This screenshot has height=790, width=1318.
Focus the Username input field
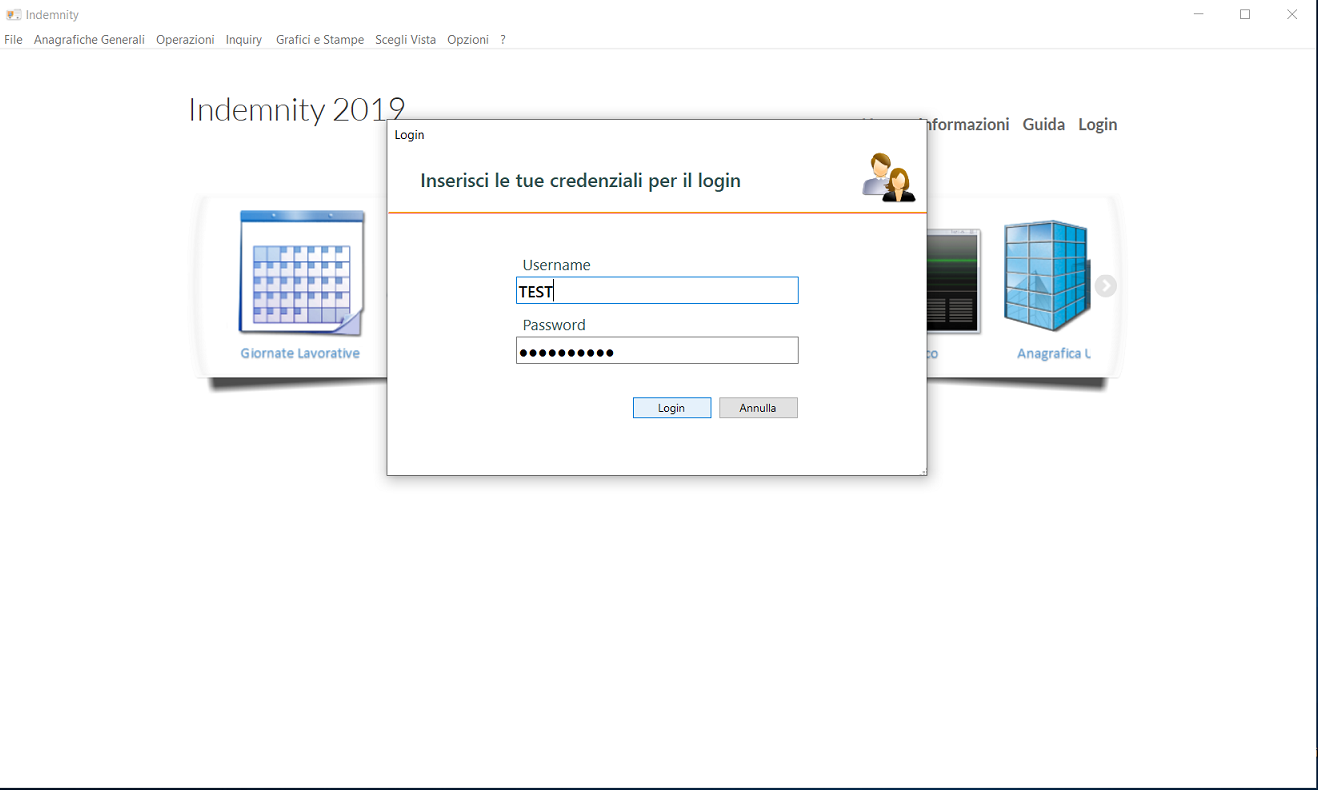coord(657,290)
